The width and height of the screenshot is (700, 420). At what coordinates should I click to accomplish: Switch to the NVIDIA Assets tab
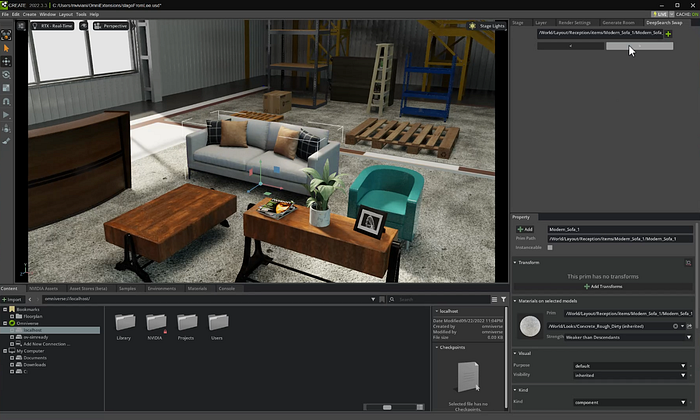(x=44, y=288)
